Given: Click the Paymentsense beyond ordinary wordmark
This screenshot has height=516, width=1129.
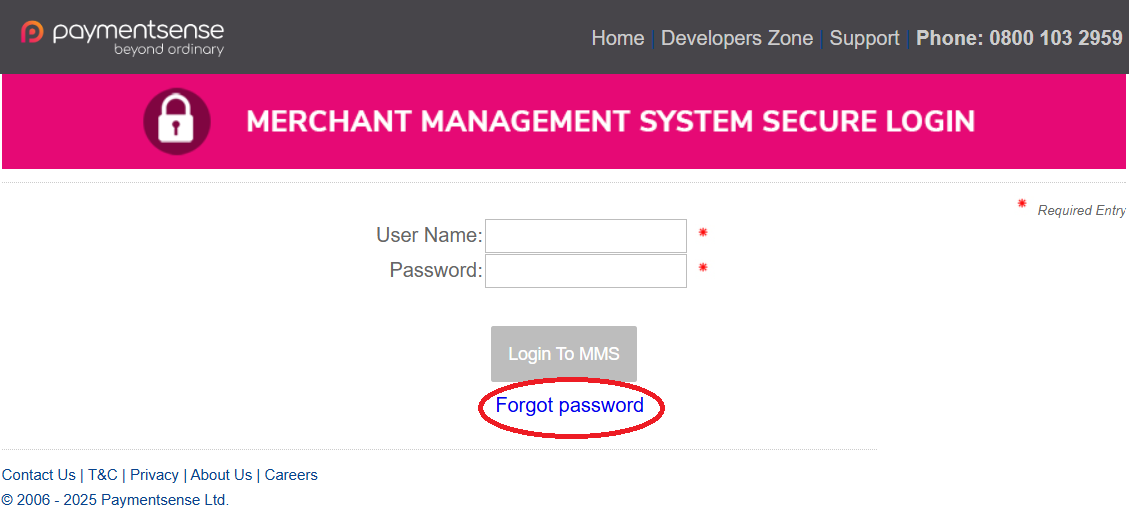Looking at the screenshot, I should tap(138, 38).
